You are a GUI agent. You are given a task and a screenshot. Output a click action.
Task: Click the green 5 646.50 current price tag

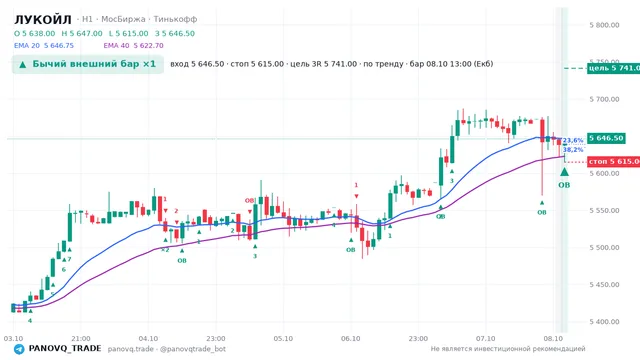coord(606,138)
